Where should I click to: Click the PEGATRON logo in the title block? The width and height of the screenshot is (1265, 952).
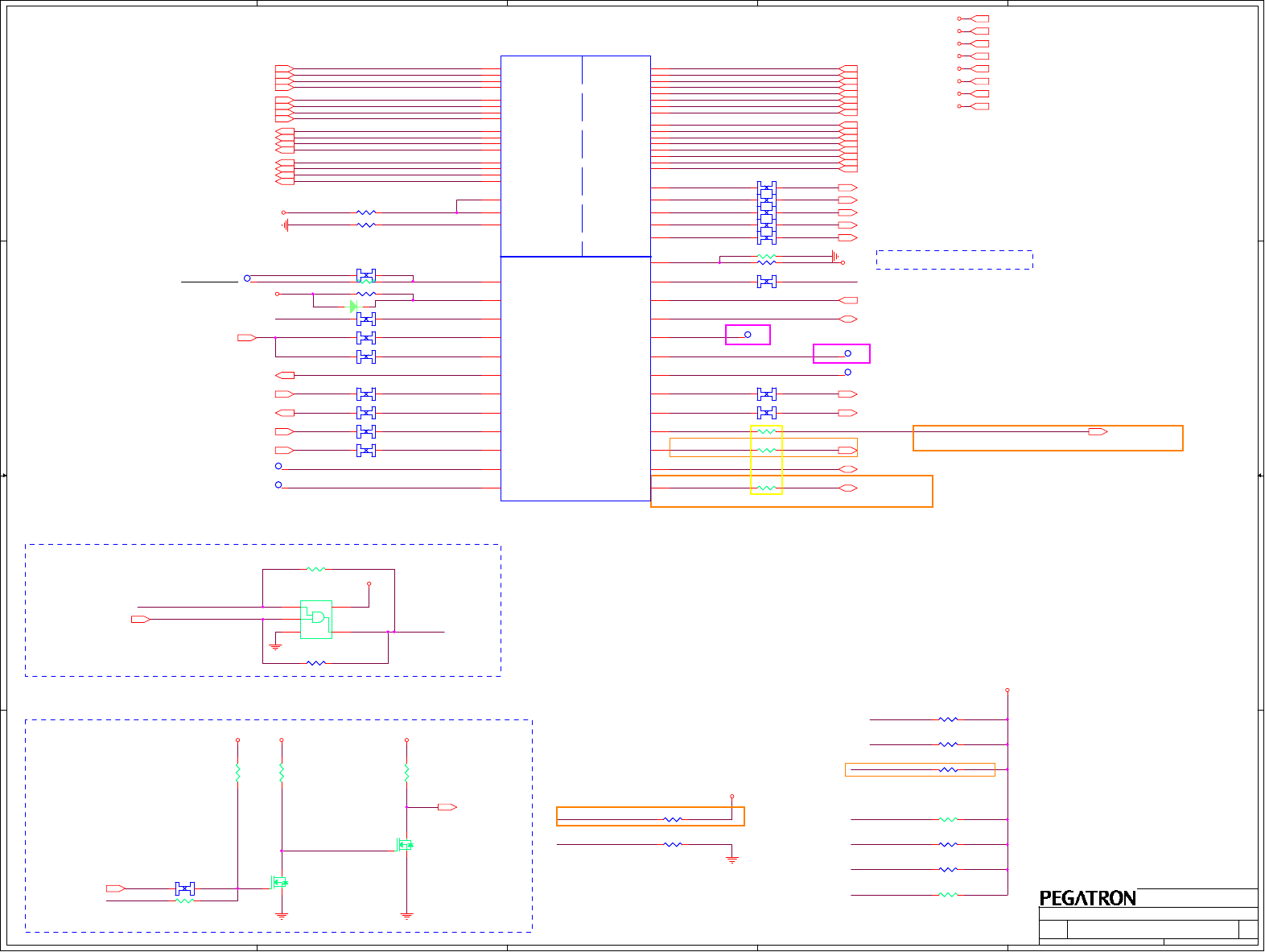(x=1088, y=898)
